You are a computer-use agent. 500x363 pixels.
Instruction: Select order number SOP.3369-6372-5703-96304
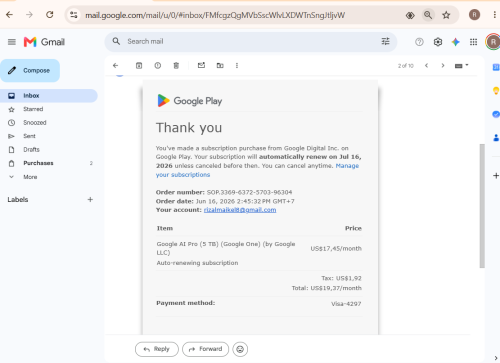pos(249,192)
